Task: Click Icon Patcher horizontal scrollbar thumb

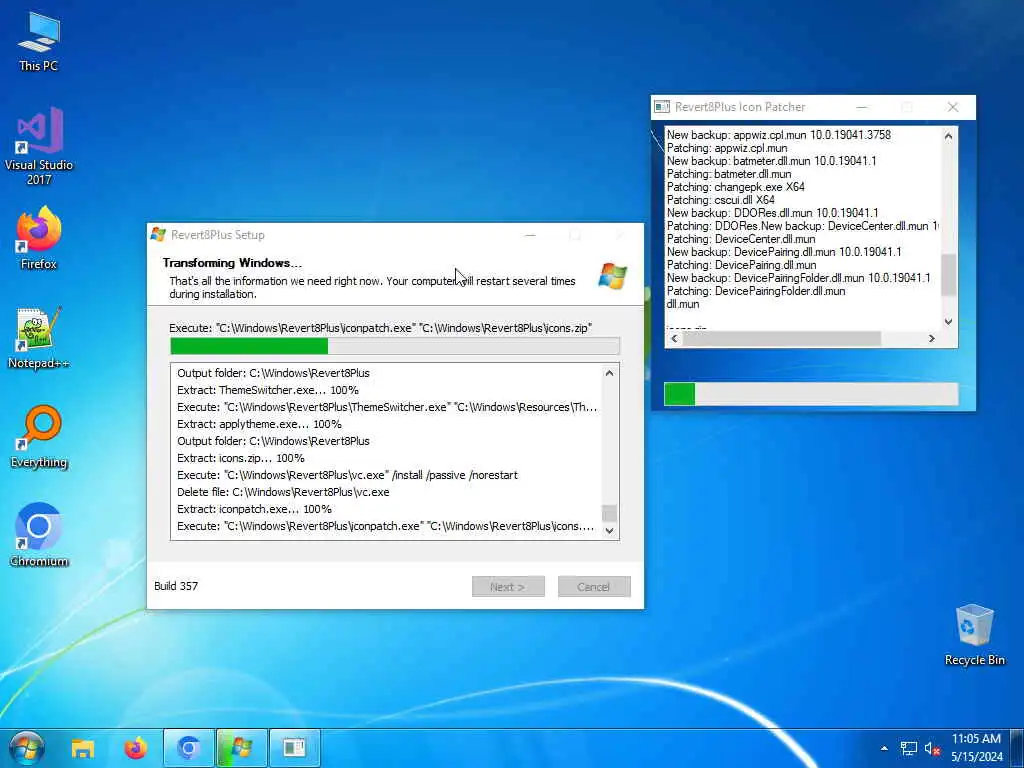Action: 782,338
